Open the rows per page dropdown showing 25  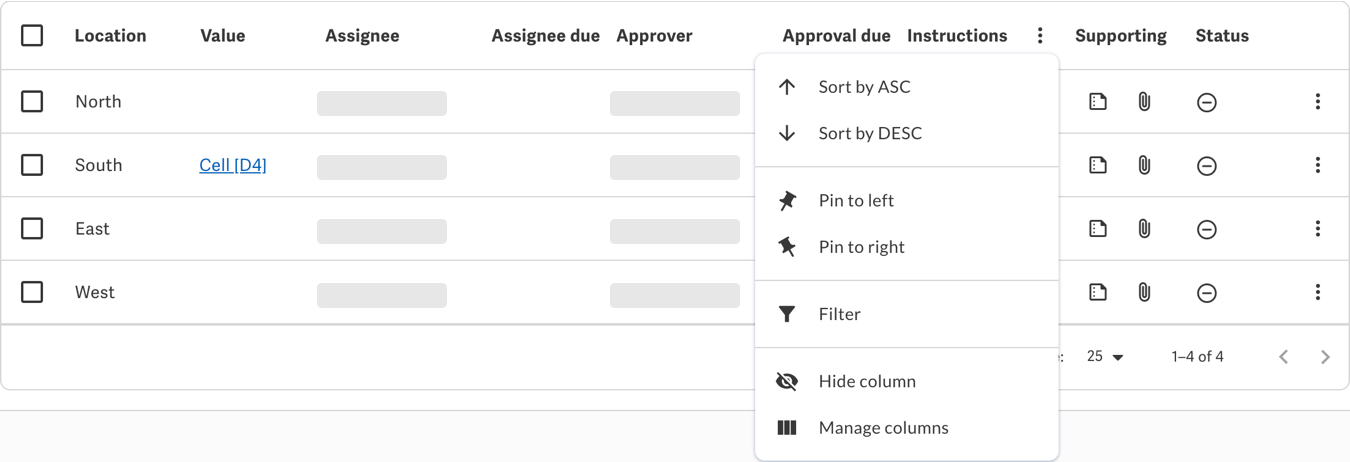(x=1105, y=357)
